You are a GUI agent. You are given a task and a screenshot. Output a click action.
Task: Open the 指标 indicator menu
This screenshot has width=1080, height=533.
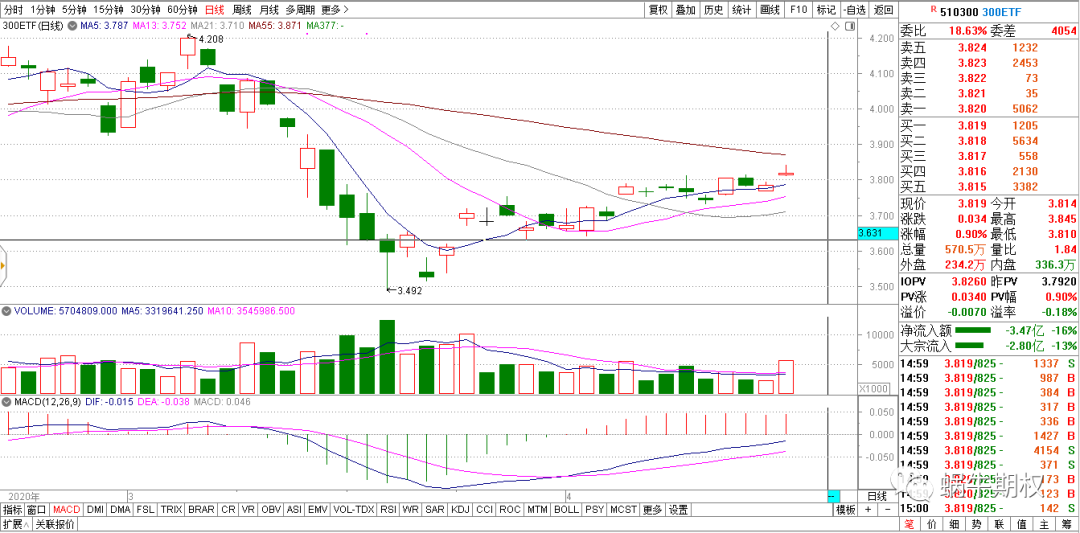(x=12, y=510)
